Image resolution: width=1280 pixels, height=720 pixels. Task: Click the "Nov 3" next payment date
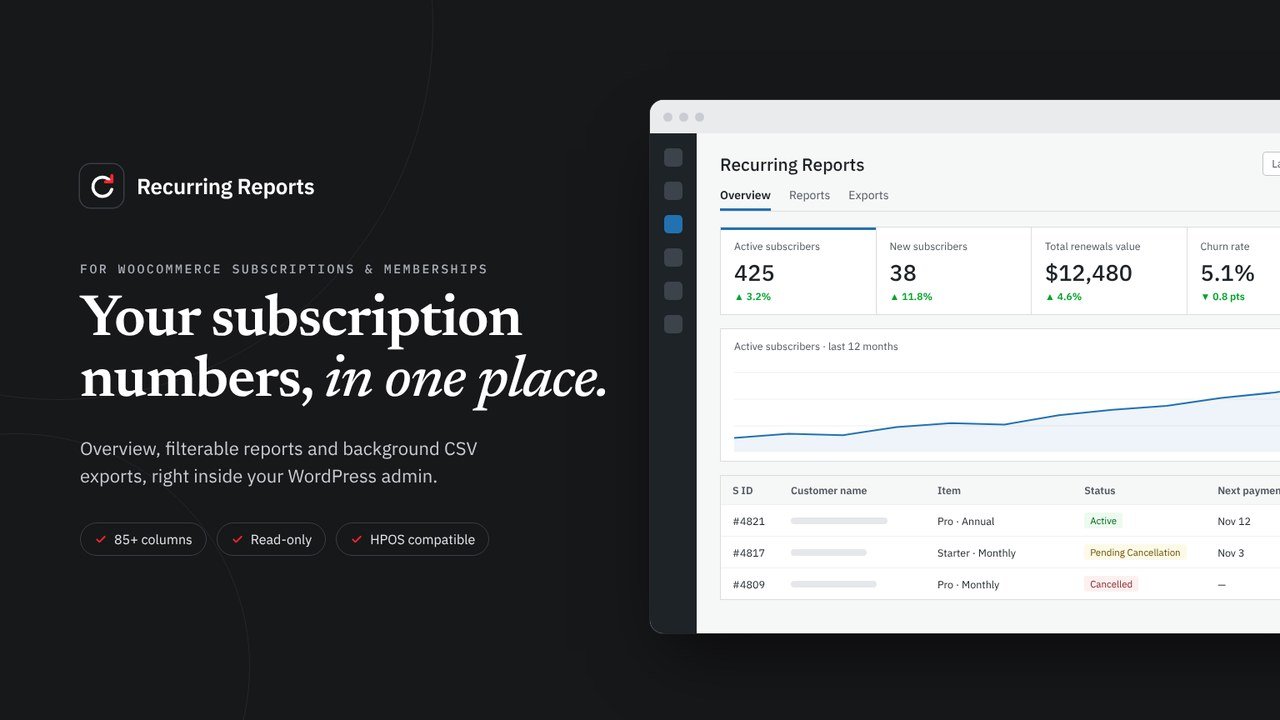1231,553
